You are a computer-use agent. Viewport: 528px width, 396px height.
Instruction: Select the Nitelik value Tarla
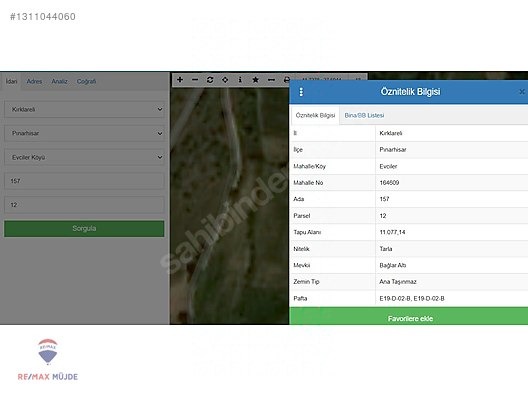pyautogui.click(x=386, y=249)
